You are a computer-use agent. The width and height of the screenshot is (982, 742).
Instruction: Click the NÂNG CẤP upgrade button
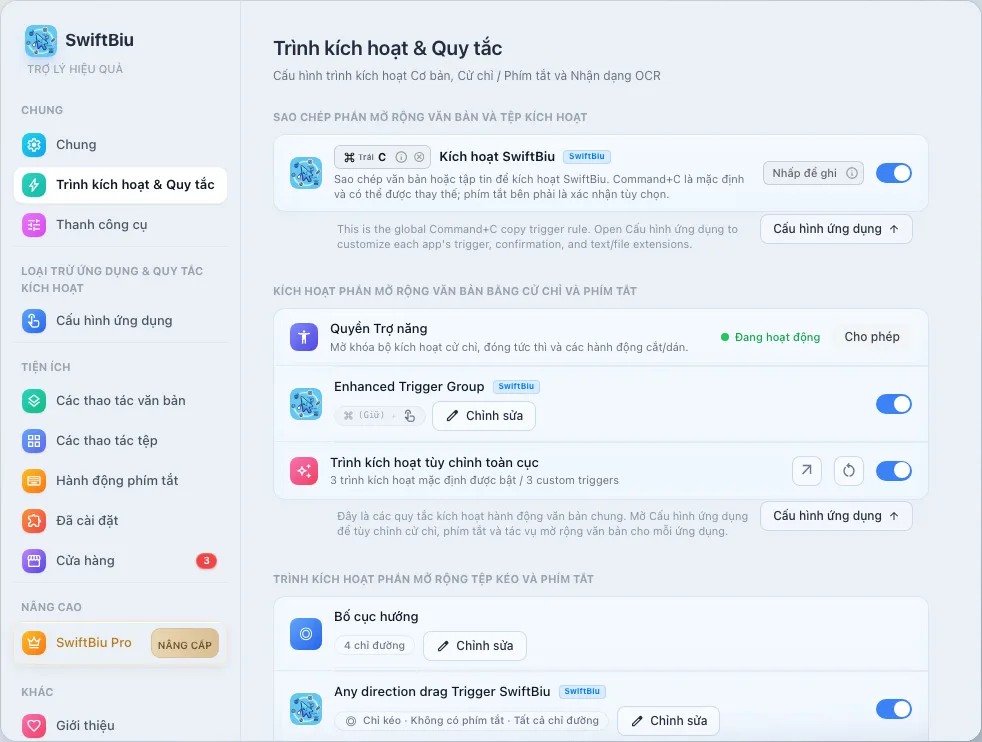click(185, 644)
